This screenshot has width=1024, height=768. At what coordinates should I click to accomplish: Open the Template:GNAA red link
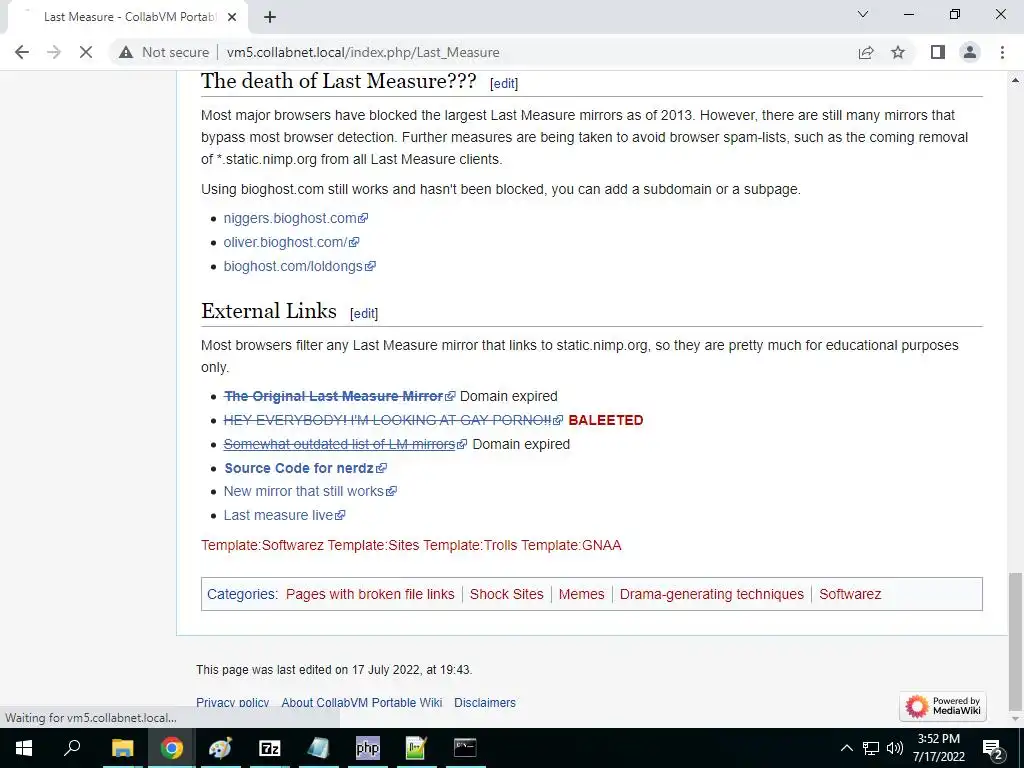571,545
